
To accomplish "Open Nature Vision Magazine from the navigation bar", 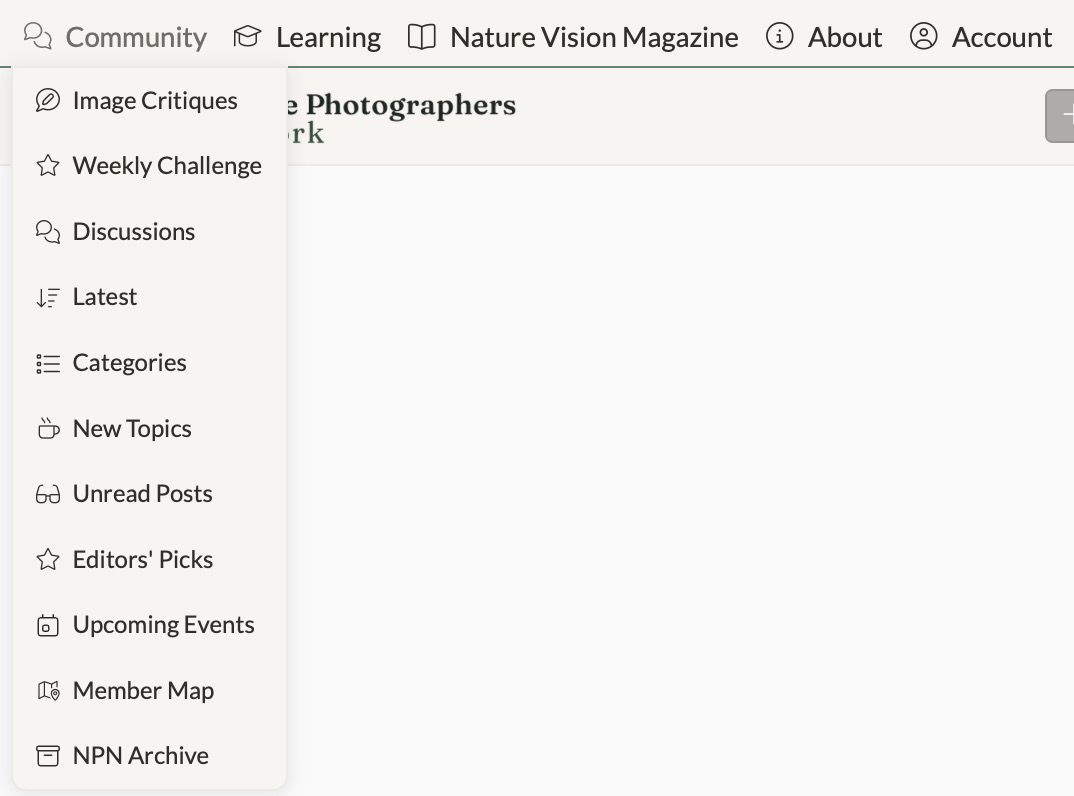I will pyautogui.click(x=573, y=37).
